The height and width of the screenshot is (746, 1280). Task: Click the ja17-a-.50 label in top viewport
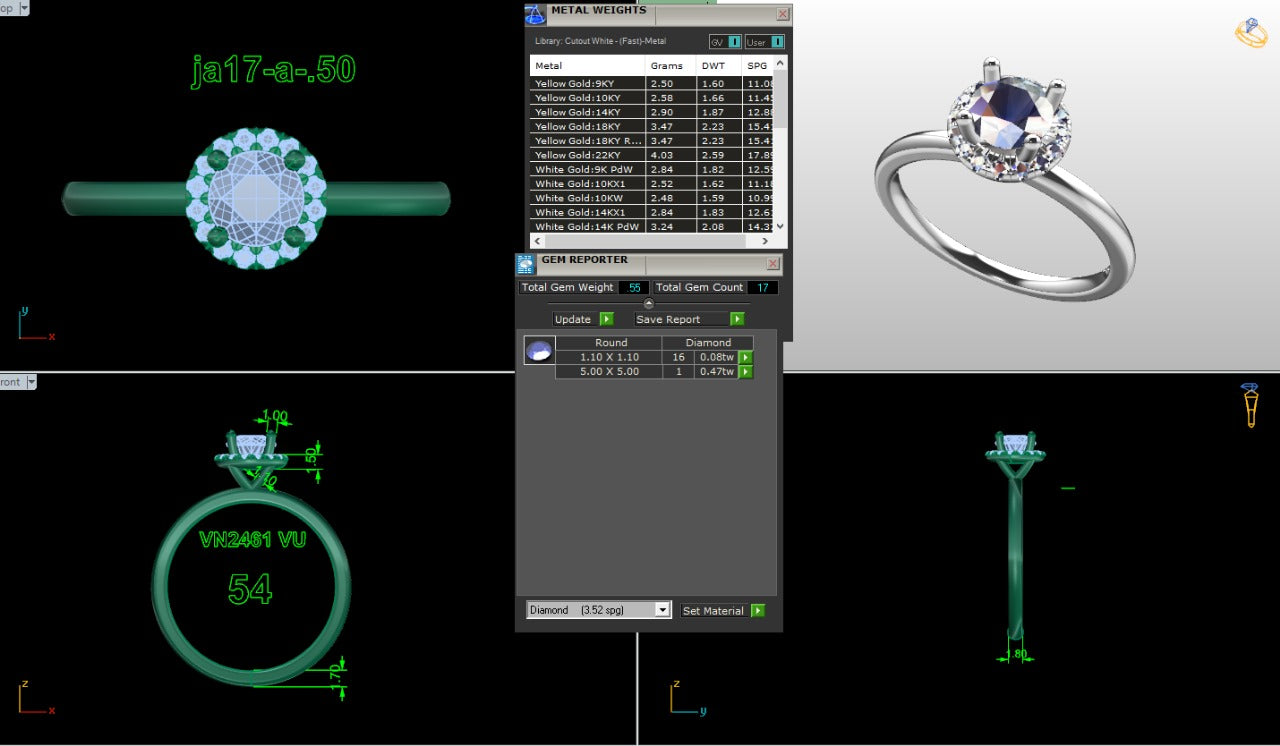pyautogui.click(x=273, y=70)
